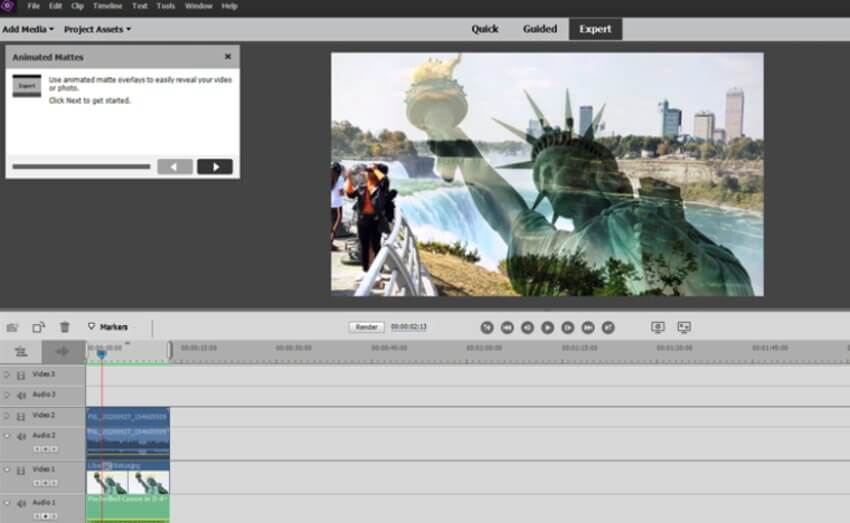The height and width of the screenshot is (523, 850).
Task: Select the green audio clip on Audio 1
Action: [128, 508]
